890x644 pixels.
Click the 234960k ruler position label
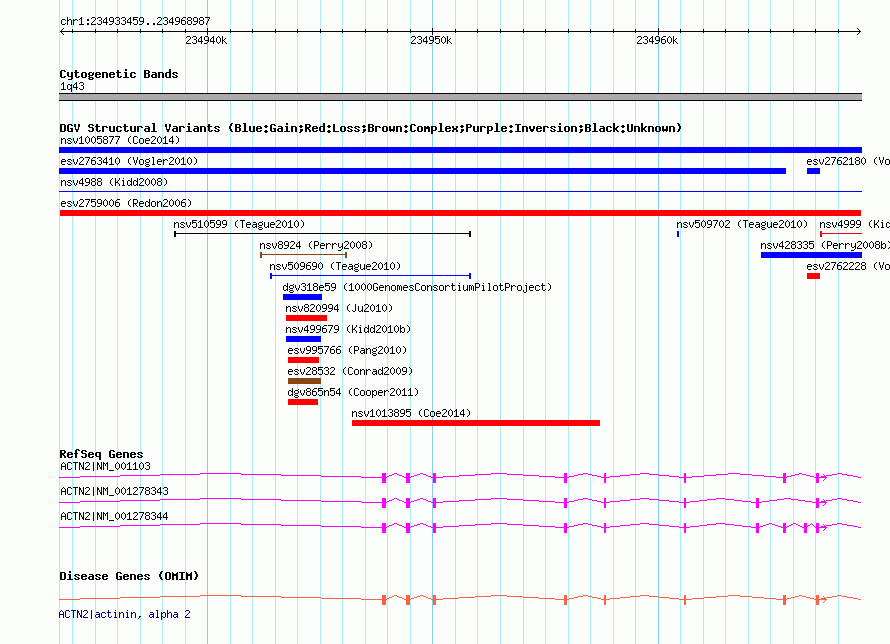[657, 40]
